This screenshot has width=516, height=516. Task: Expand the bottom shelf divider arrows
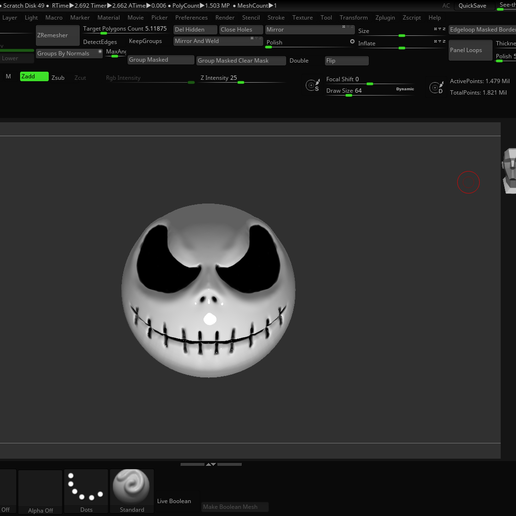tap(211, 464)
